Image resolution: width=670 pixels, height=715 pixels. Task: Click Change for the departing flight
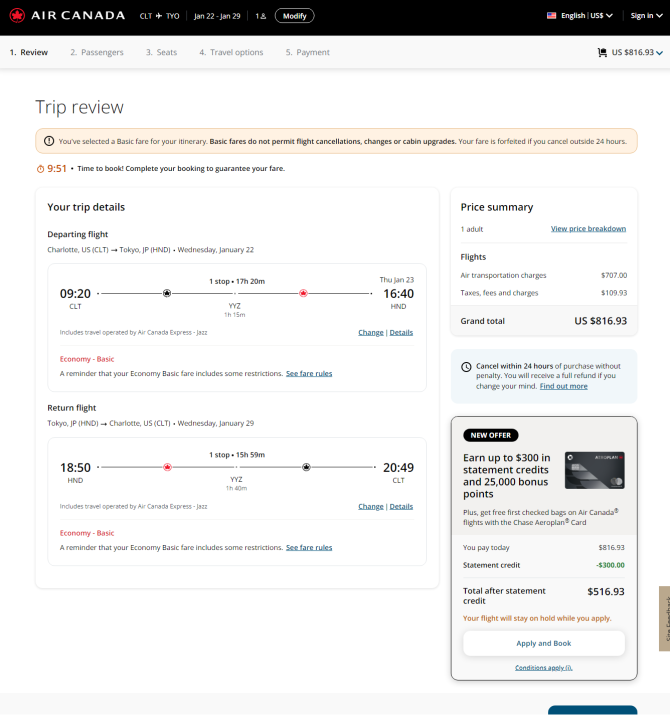(x=371, y=332)
